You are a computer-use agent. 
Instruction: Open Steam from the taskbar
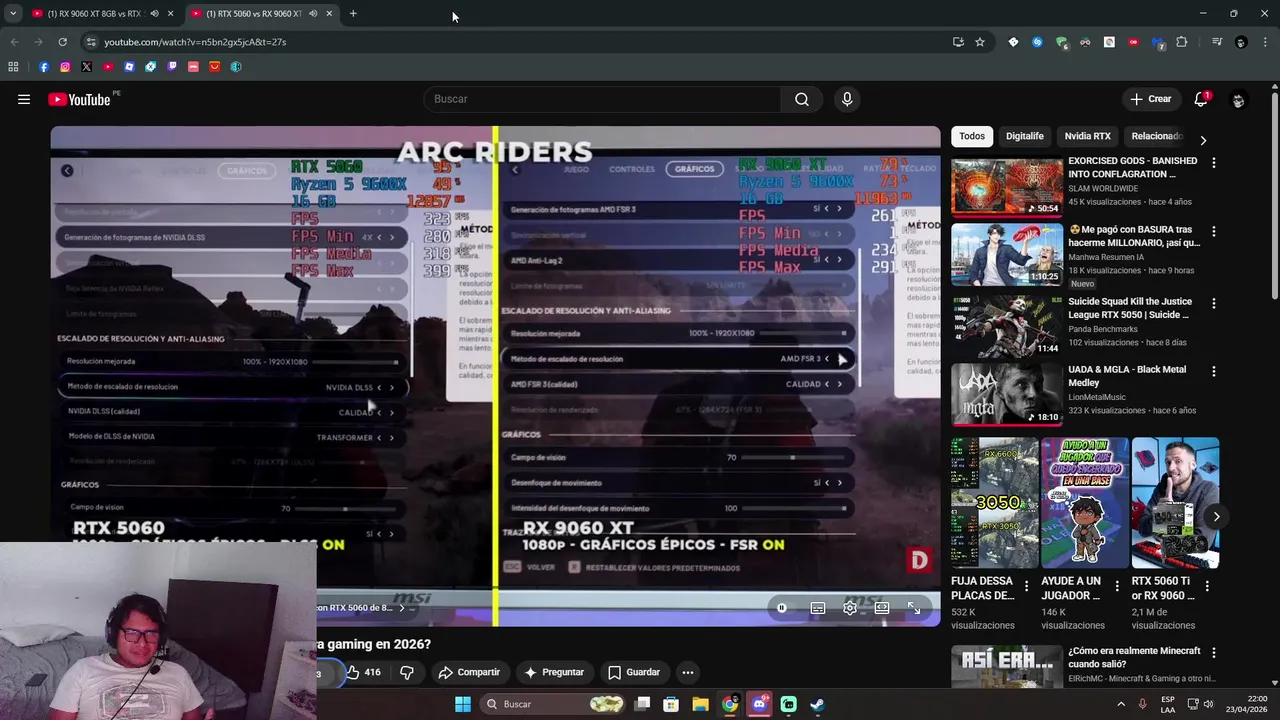tap(817, 704)
